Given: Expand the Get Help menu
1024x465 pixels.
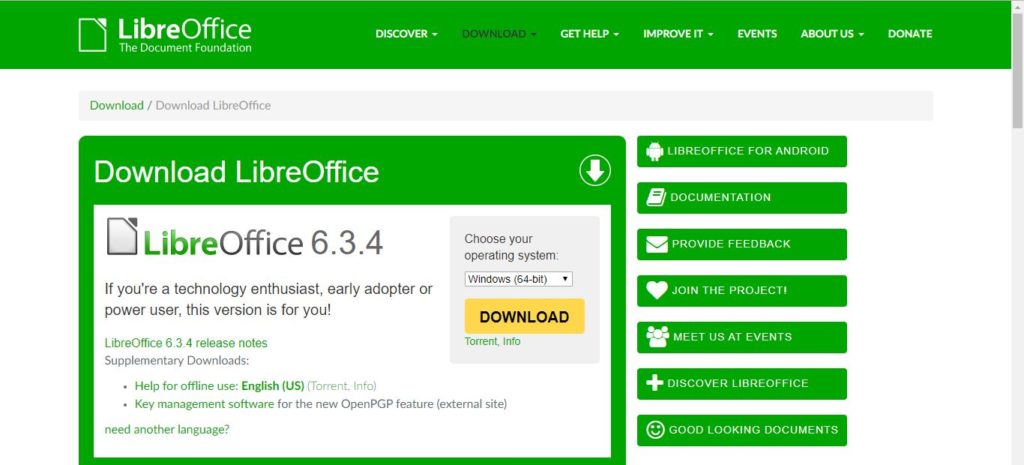Looking at the screenshot, I should coord(590,34).
